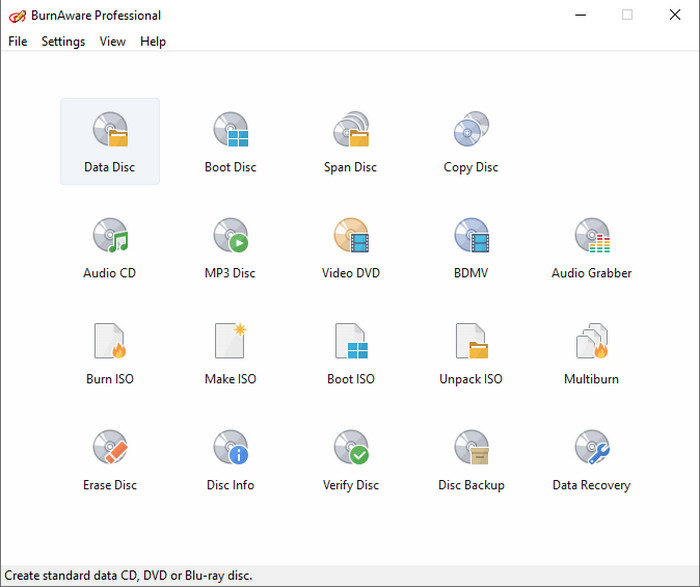Click the Boot ISO icon
The image size is (700, 587).
[350, 344]
